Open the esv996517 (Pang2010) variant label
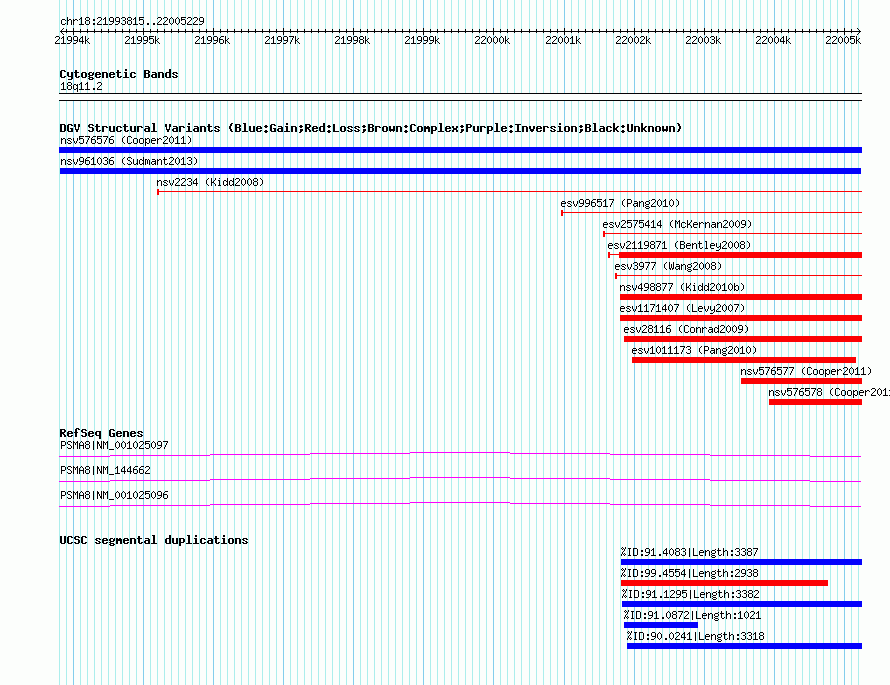 [620, 203]
